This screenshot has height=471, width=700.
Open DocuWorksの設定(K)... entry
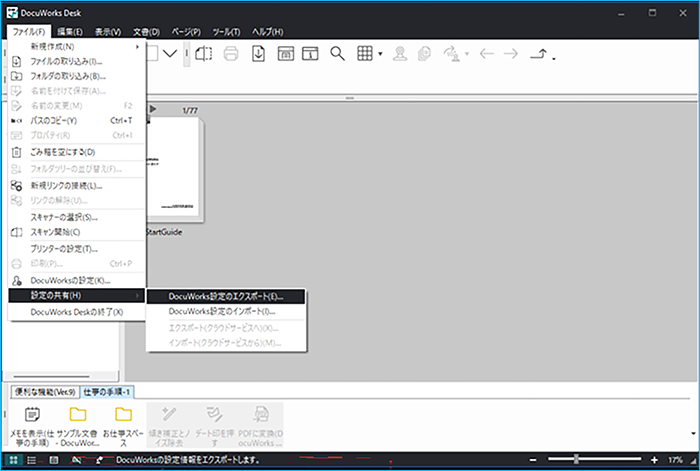(x=76, y=280)
